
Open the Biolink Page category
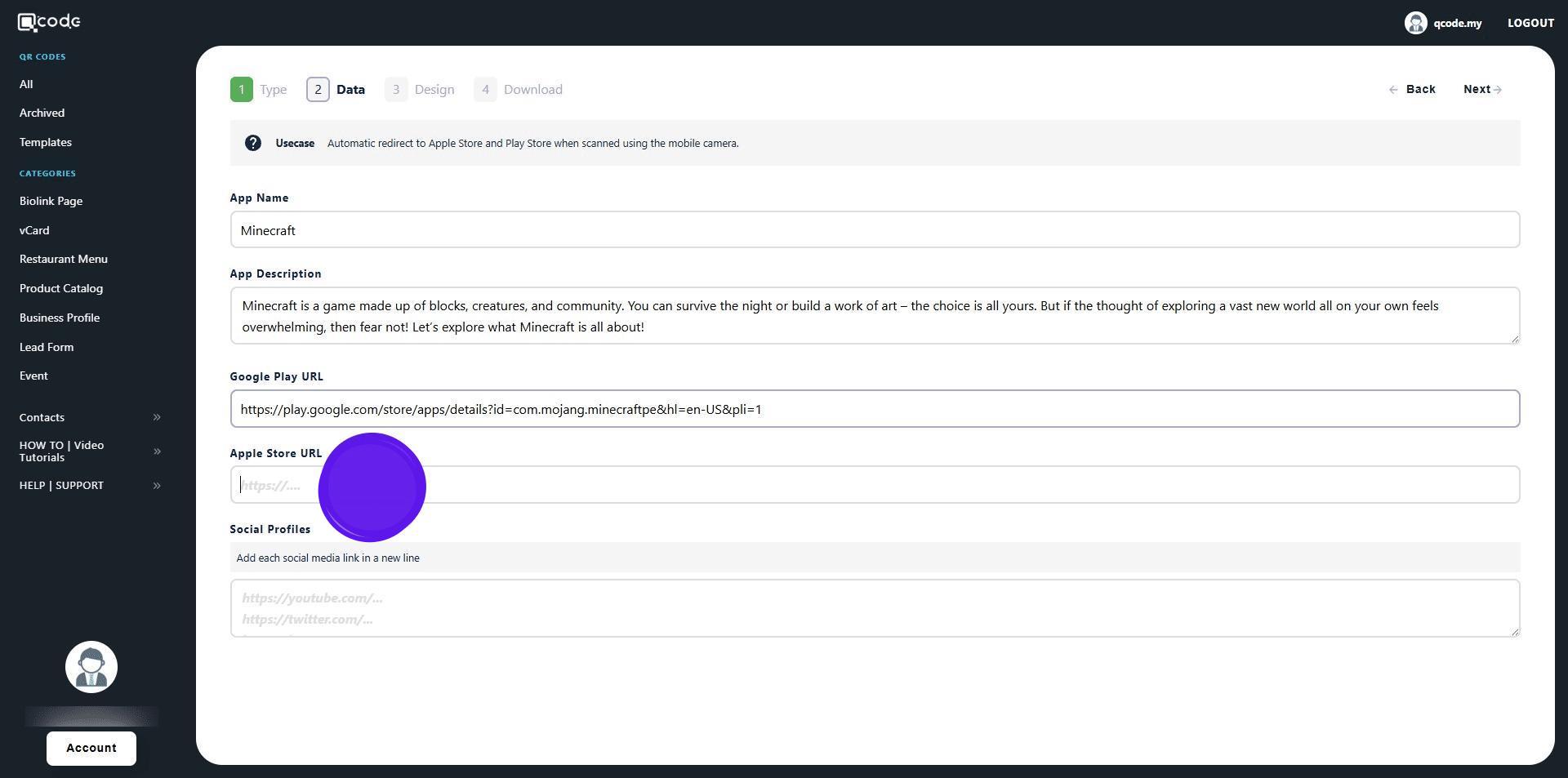point(51,201)
